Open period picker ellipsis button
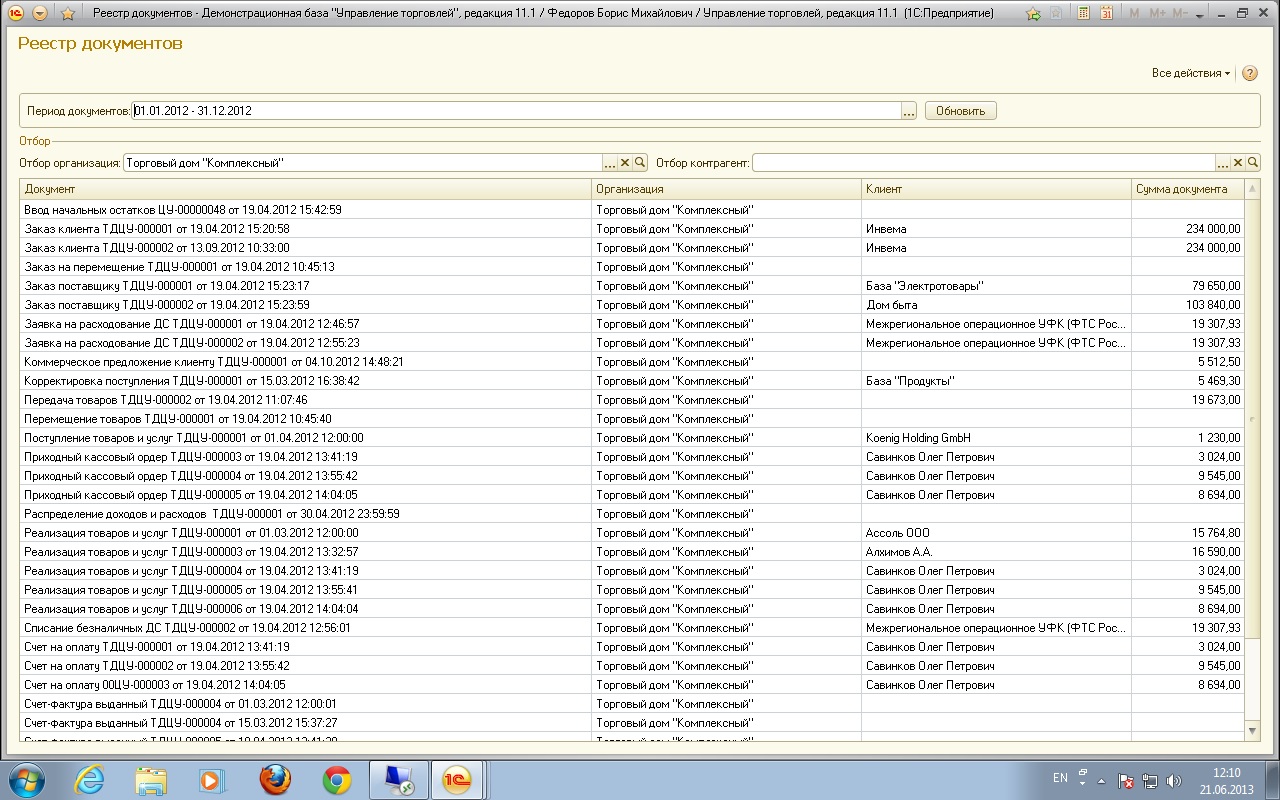Viewport: 1280px width, 800px height. 909,111
